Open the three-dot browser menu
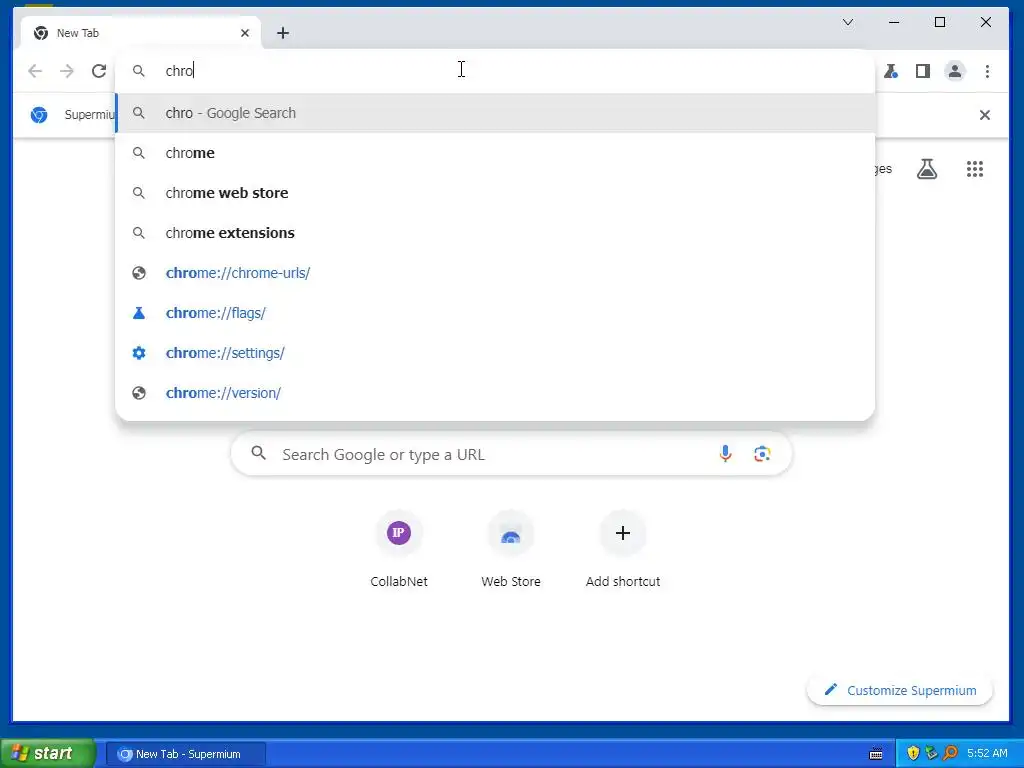The width and height of the screenshot is (1024, 768). tap(987, 71)
